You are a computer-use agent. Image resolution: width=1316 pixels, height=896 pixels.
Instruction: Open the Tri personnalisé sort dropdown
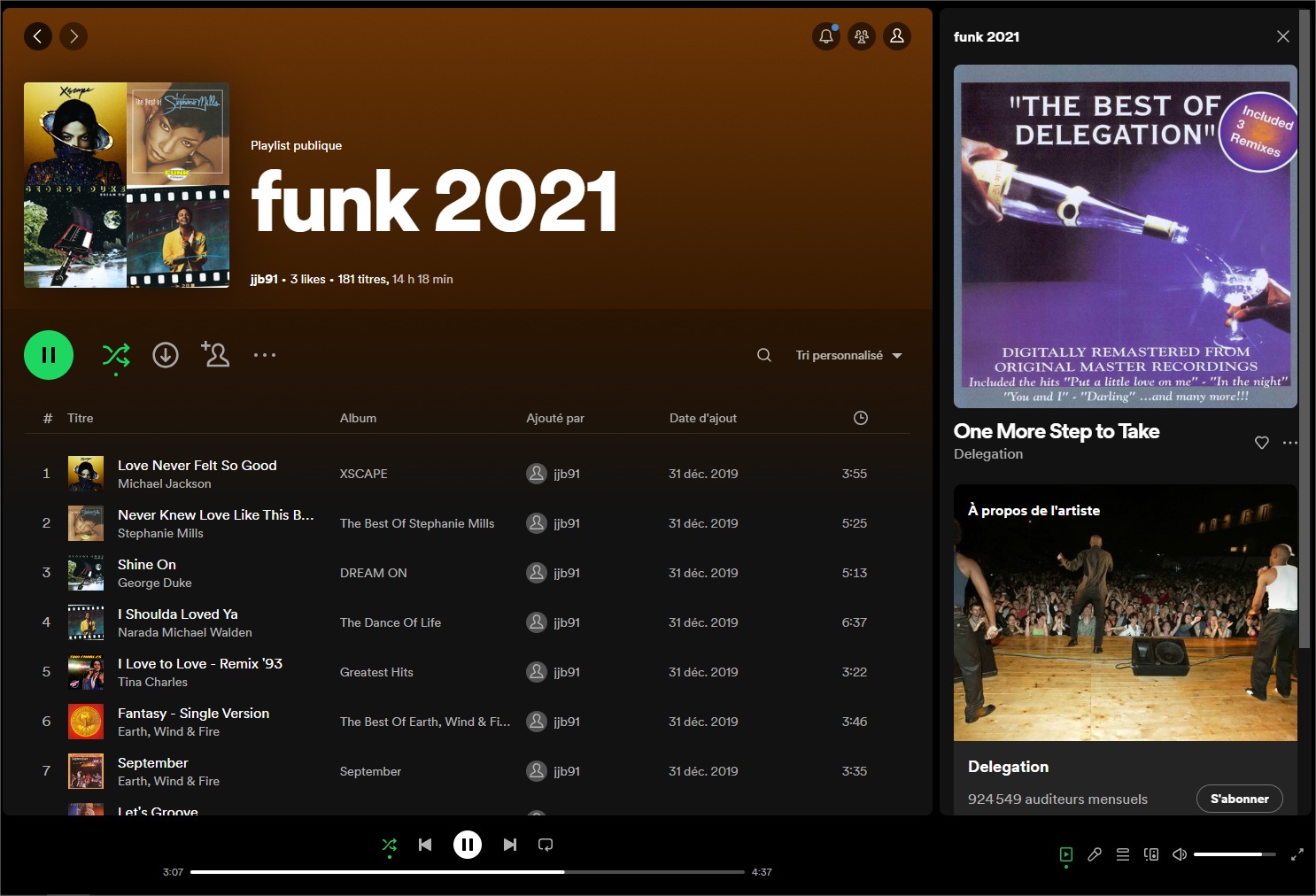pyautogui.click(x=848, y=355)
